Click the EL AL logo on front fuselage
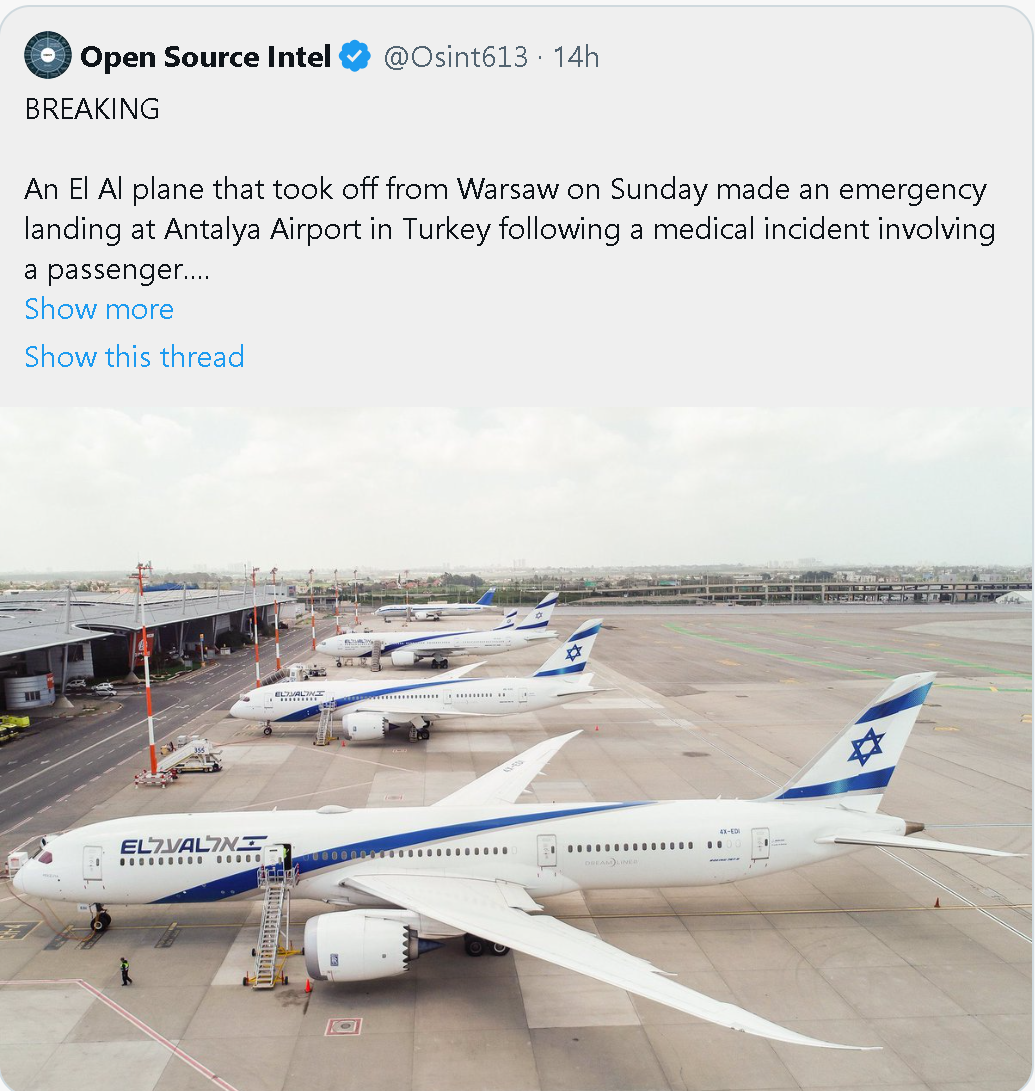Viewport: 1035px width, 1091px height. (192, 846)
